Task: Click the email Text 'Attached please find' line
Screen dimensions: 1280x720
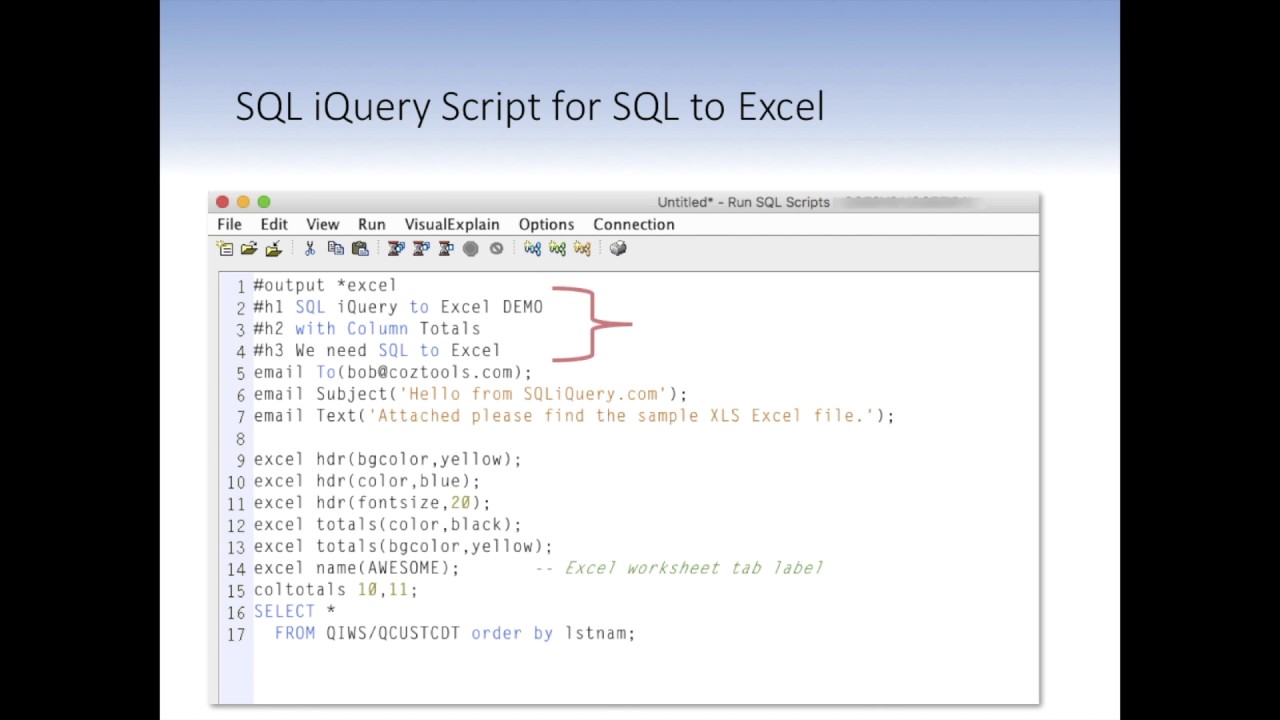Action: (574, 416)
